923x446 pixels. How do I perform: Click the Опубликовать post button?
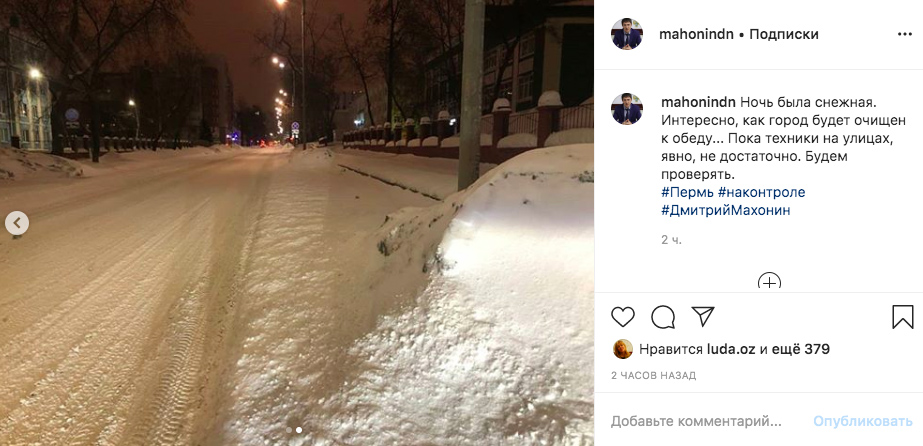[x=863, y=422]
